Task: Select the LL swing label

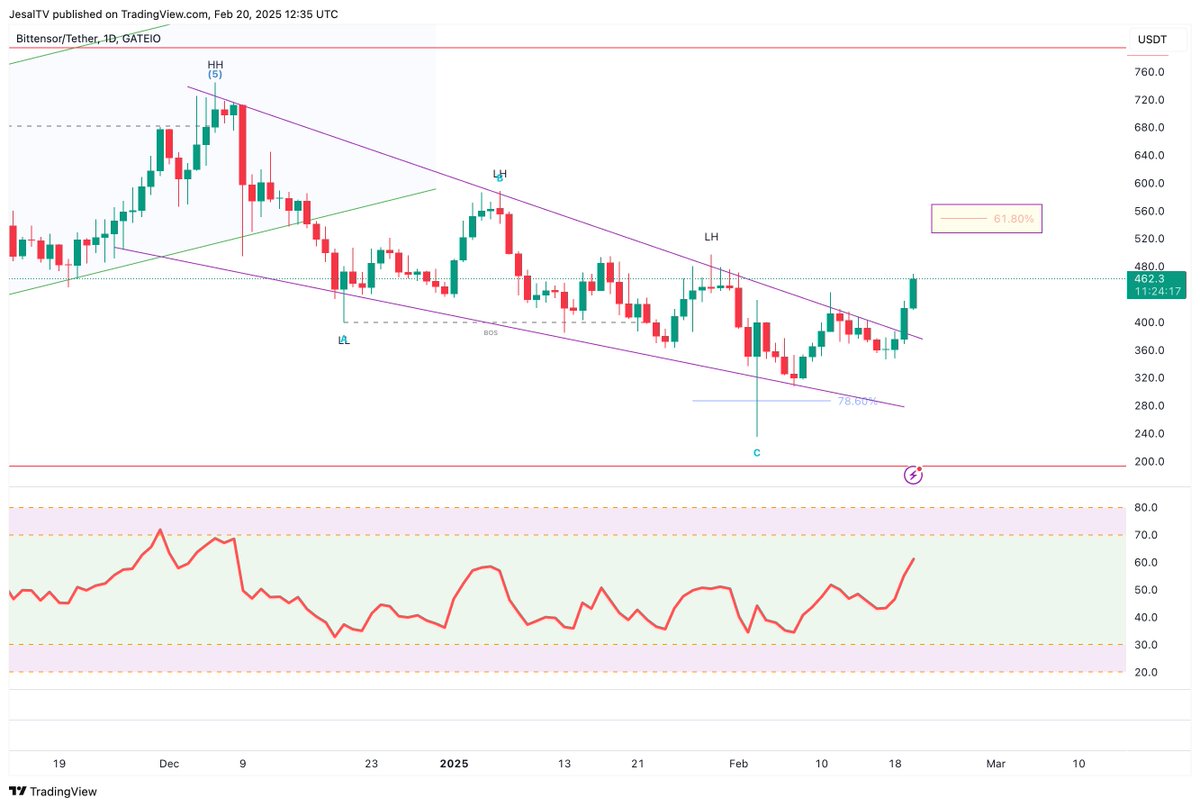Action: (x=344, y=340)
